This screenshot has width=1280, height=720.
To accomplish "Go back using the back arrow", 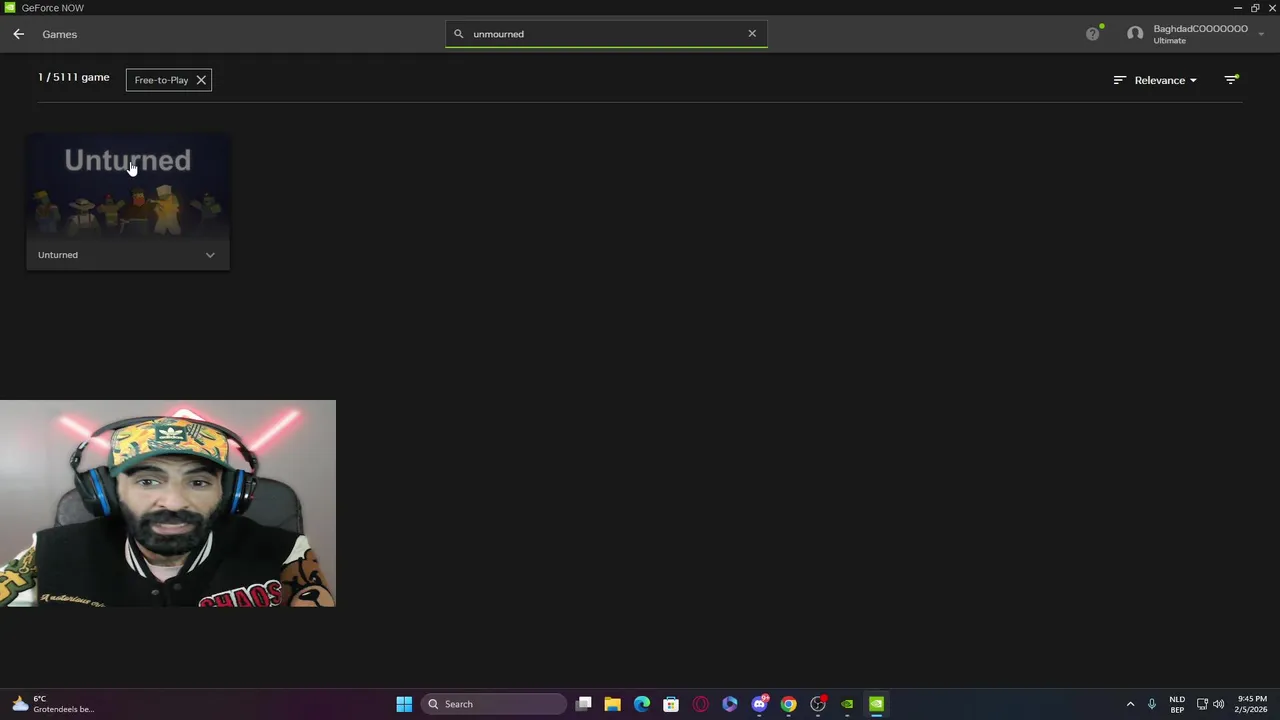I will (x=18, y=34).
